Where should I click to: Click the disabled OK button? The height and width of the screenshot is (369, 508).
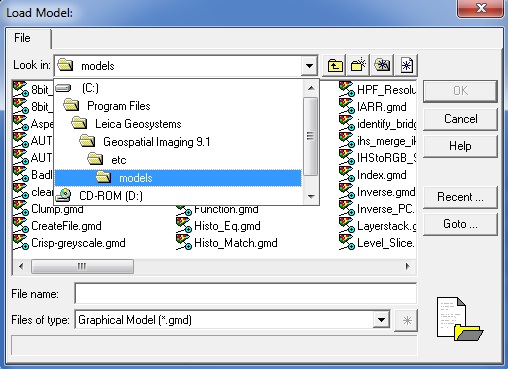tap(460, 91)
